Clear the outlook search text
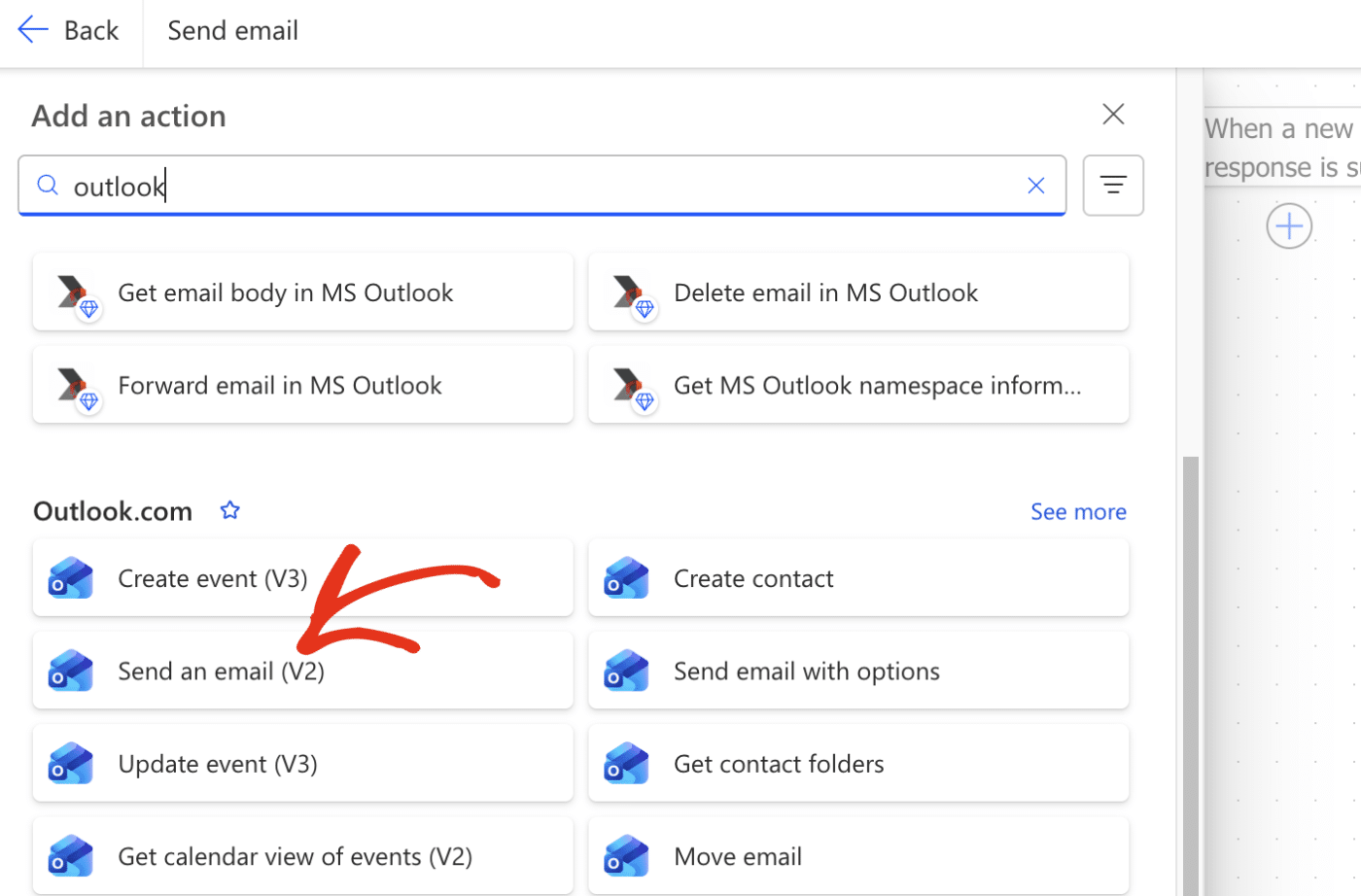The image size is (1361, 896). (x=1036, y=186)
